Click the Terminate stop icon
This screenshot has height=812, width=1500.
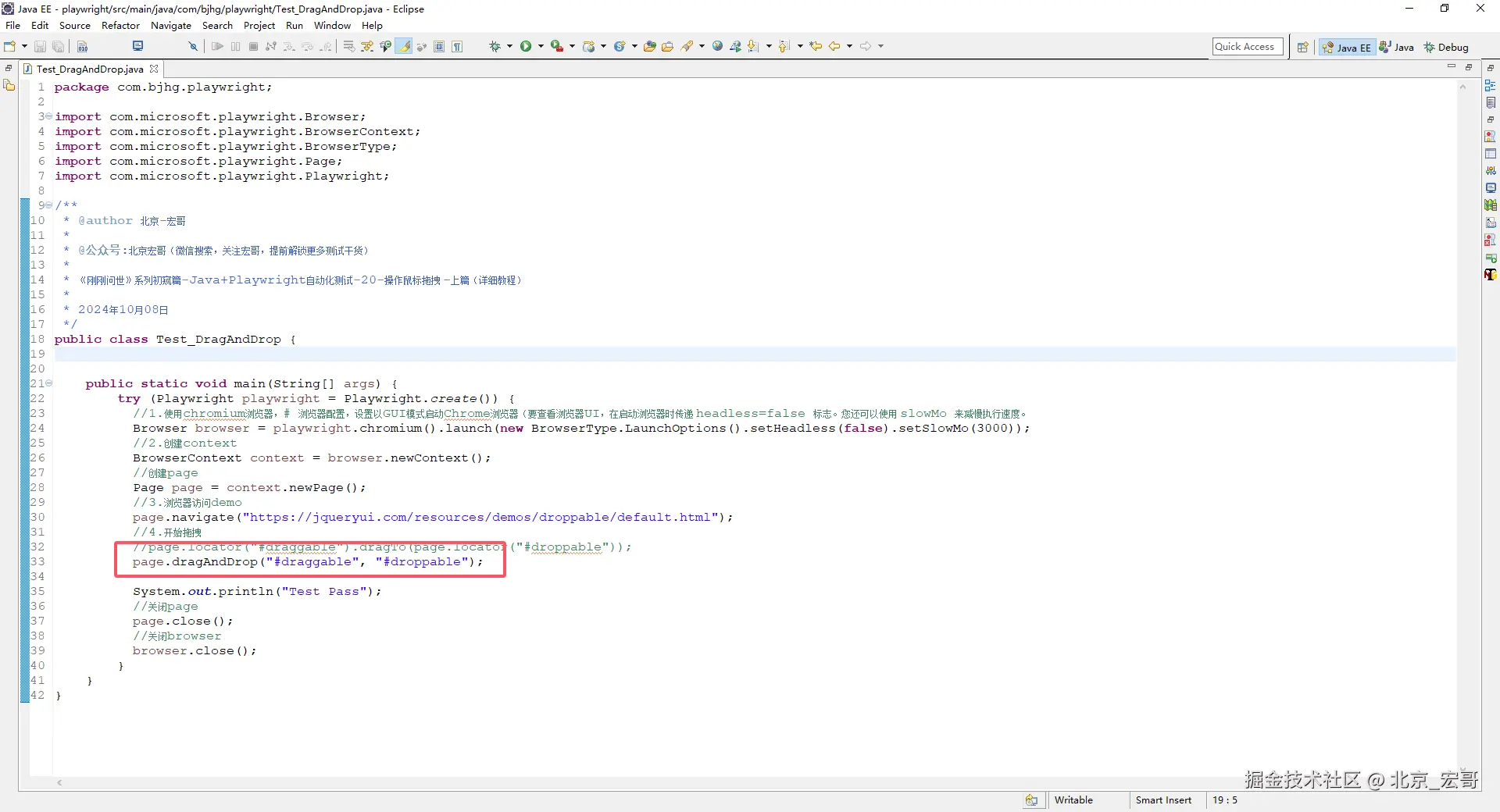[253, 46]
